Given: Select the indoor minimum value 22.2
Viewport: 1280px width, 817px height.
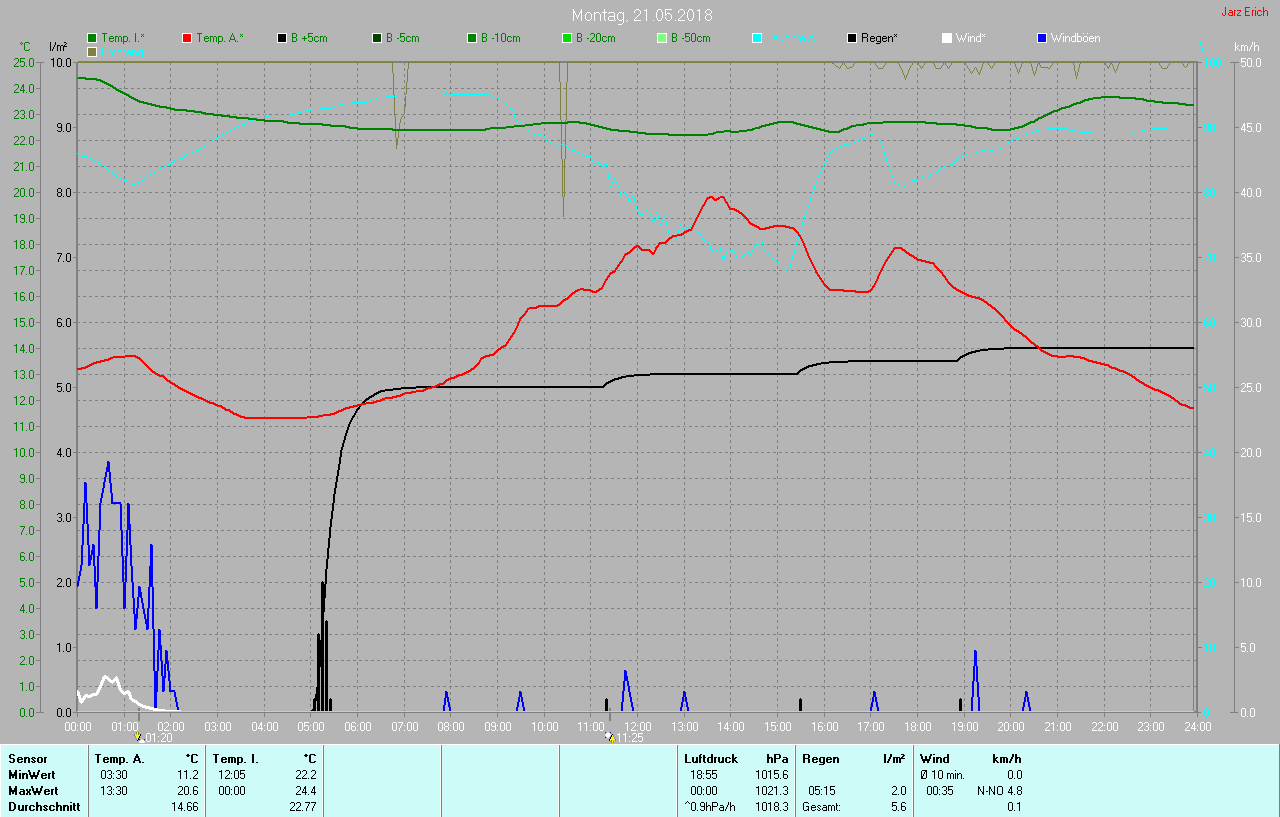Looking at the screenshot, I should (305, 775).
